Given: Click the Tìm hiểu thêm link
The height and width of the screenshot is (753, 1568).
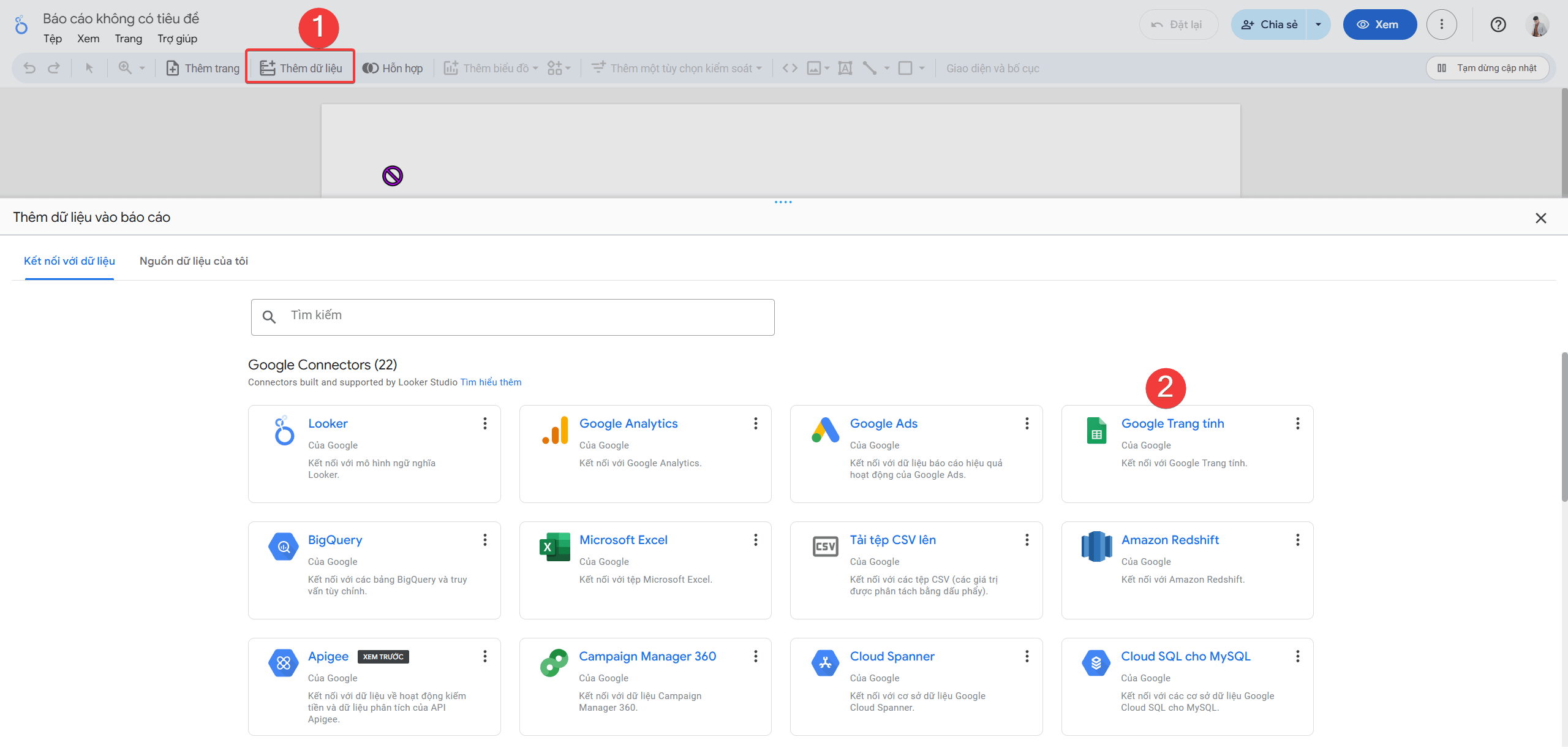Looking at the screenshot, I should [x=491, y=382].
